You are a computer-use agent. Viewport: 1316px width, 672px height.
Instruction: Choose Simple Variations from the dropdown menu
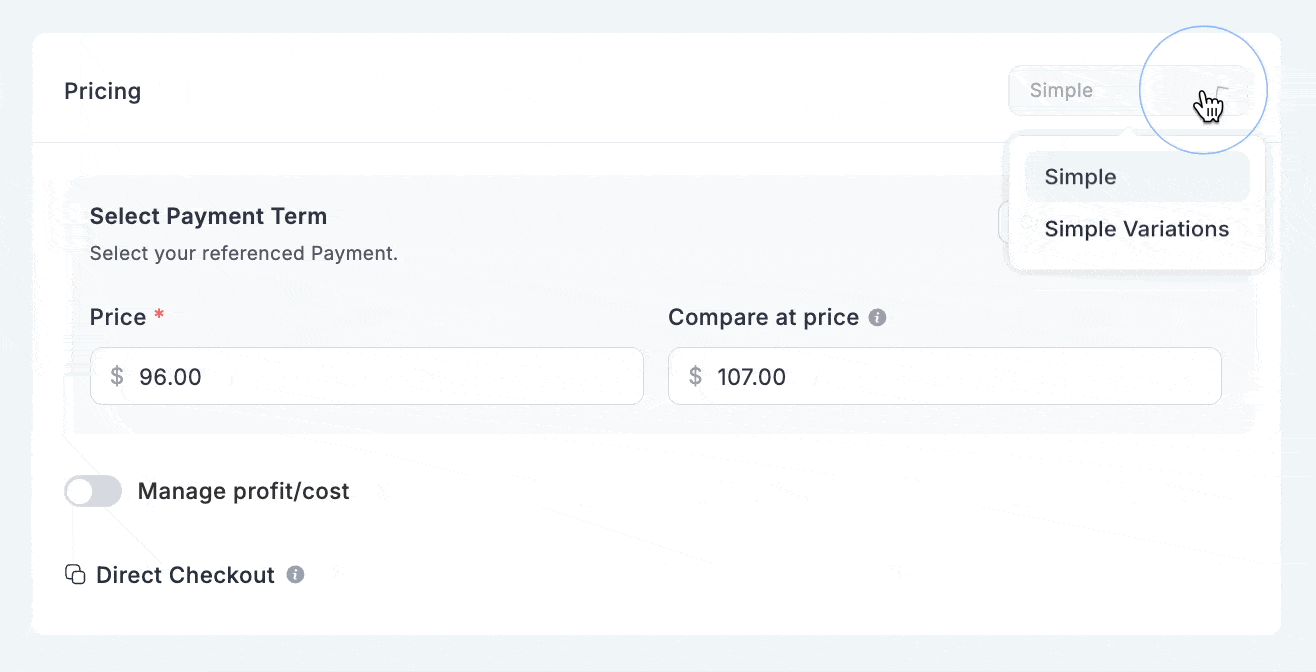1136,229
